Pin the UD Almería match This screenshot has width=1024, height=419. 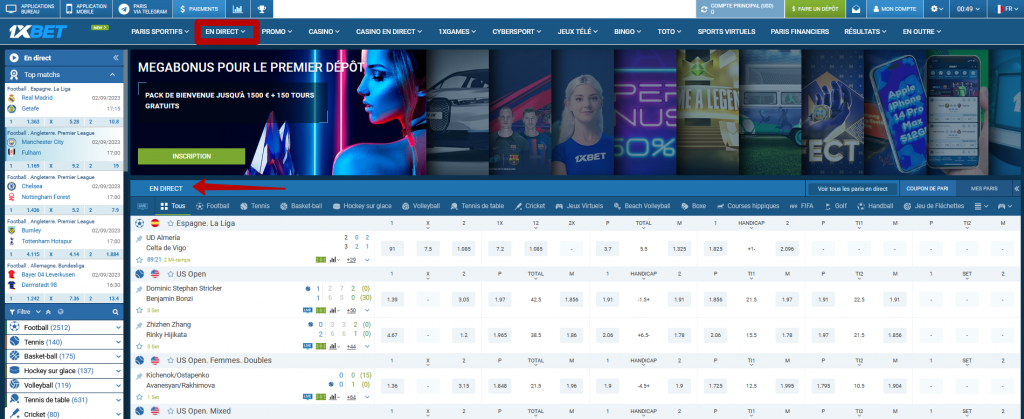coord(138,239)
